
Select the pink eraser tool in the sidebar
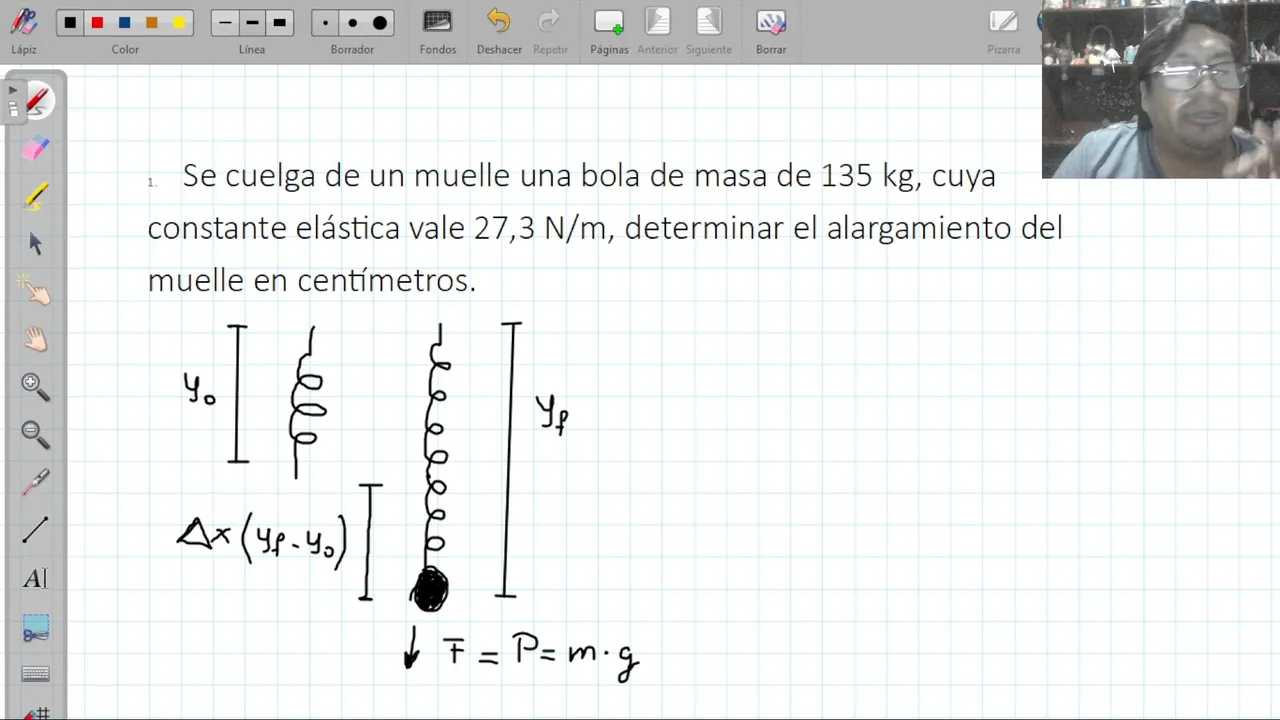tap(36, 148)
